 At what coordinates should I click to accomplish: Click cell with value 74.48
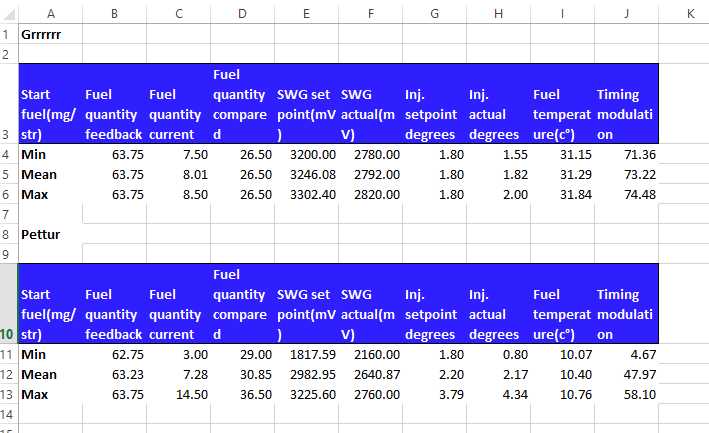pyautogui.click(x=627, y=194)
